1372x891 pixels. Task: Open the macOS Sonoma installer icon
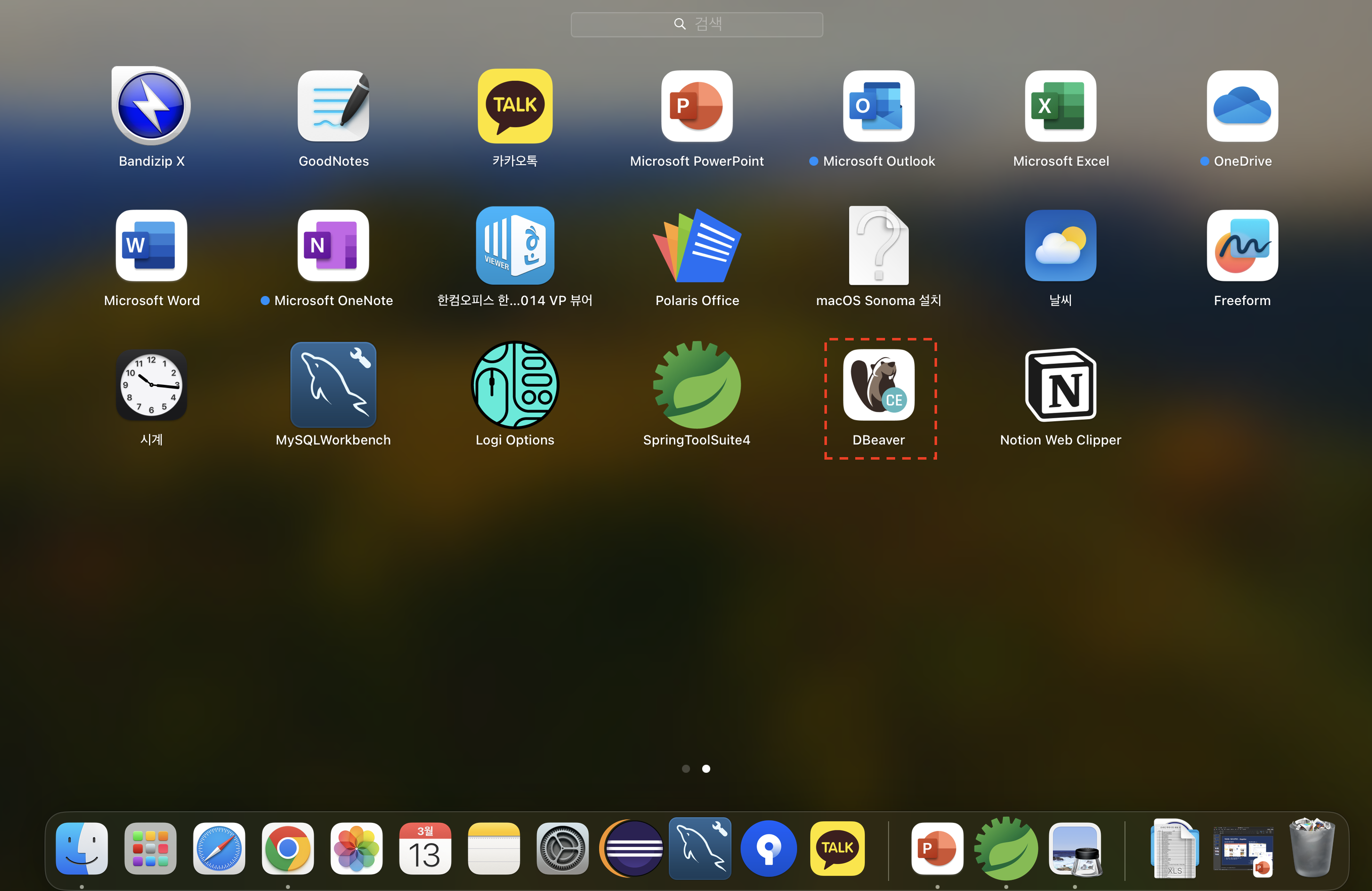click(x=878, y=246)
